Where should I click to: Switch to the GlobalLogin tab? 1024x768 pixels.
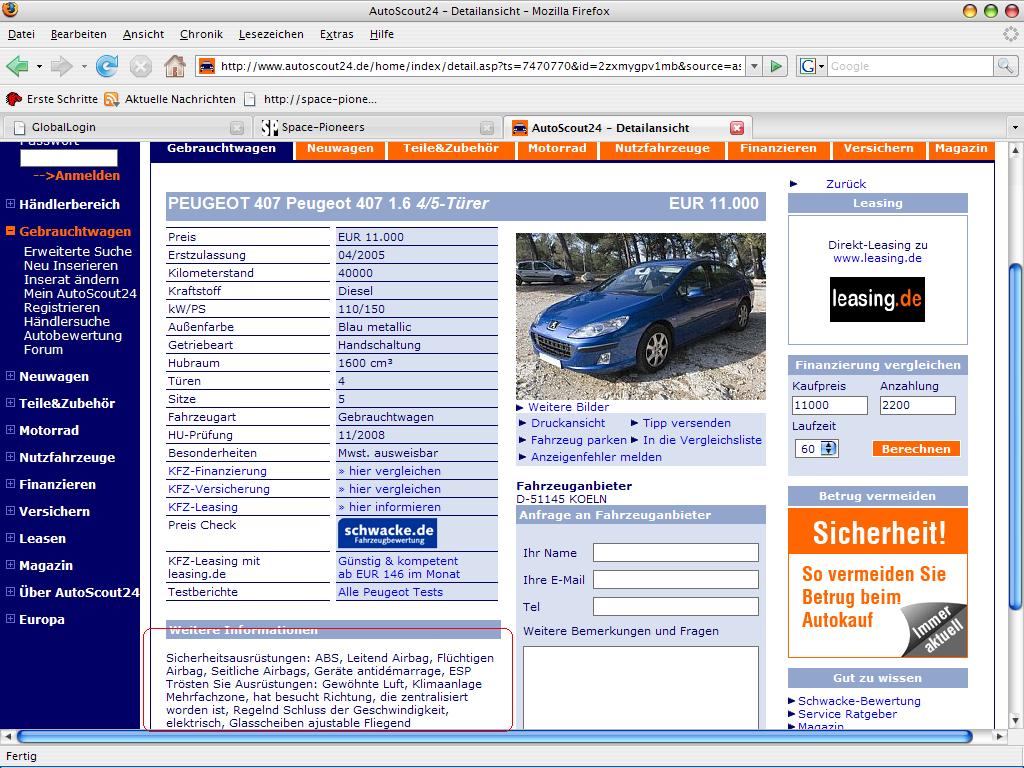[x=125, y=127]
